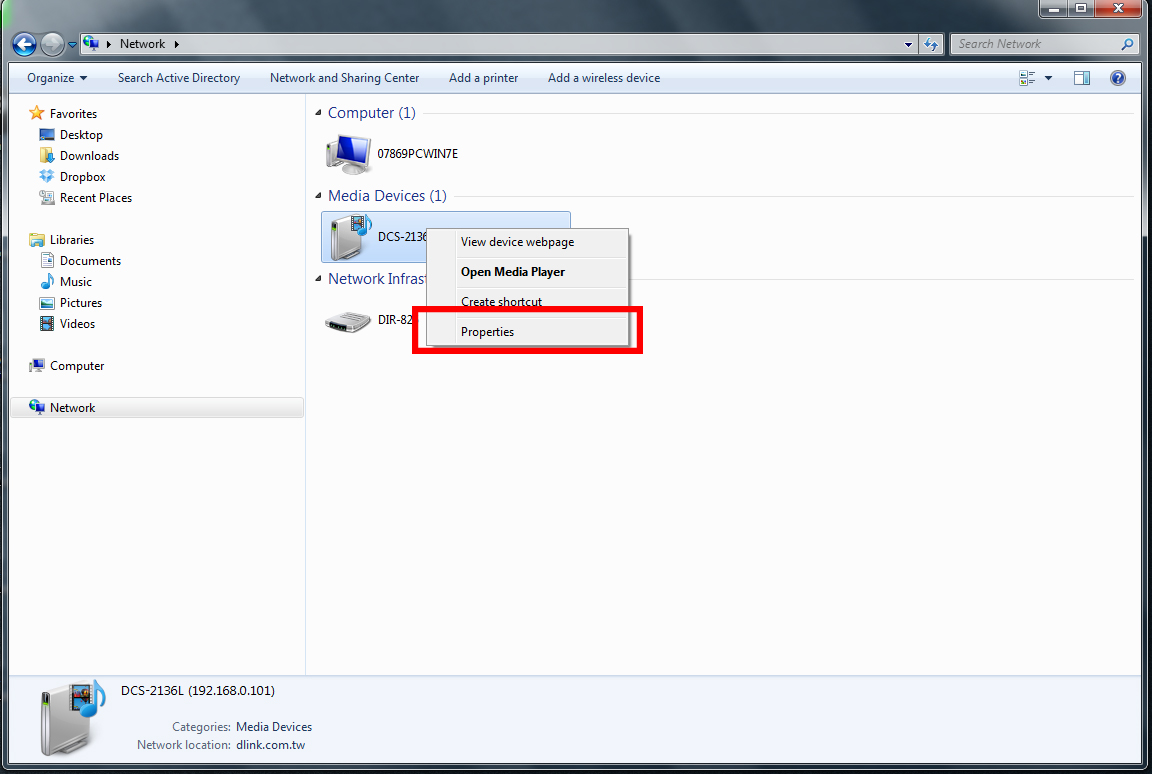Toggle the preview pane icon

(1081, 78)
